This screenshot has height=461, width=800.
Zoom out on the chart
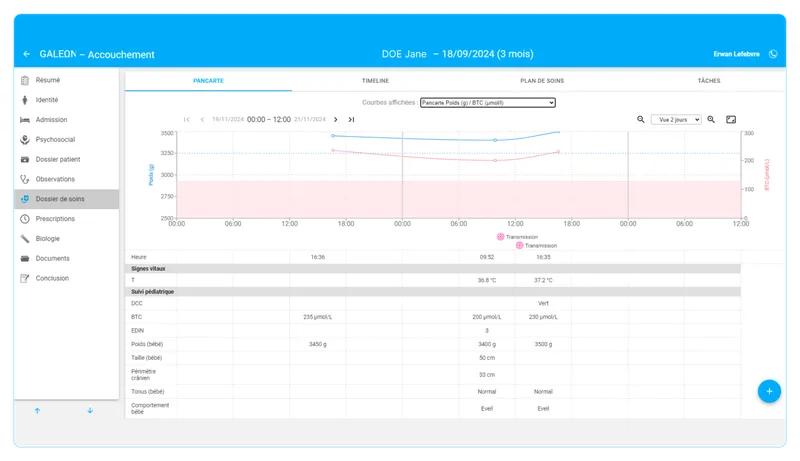(641, 119)
